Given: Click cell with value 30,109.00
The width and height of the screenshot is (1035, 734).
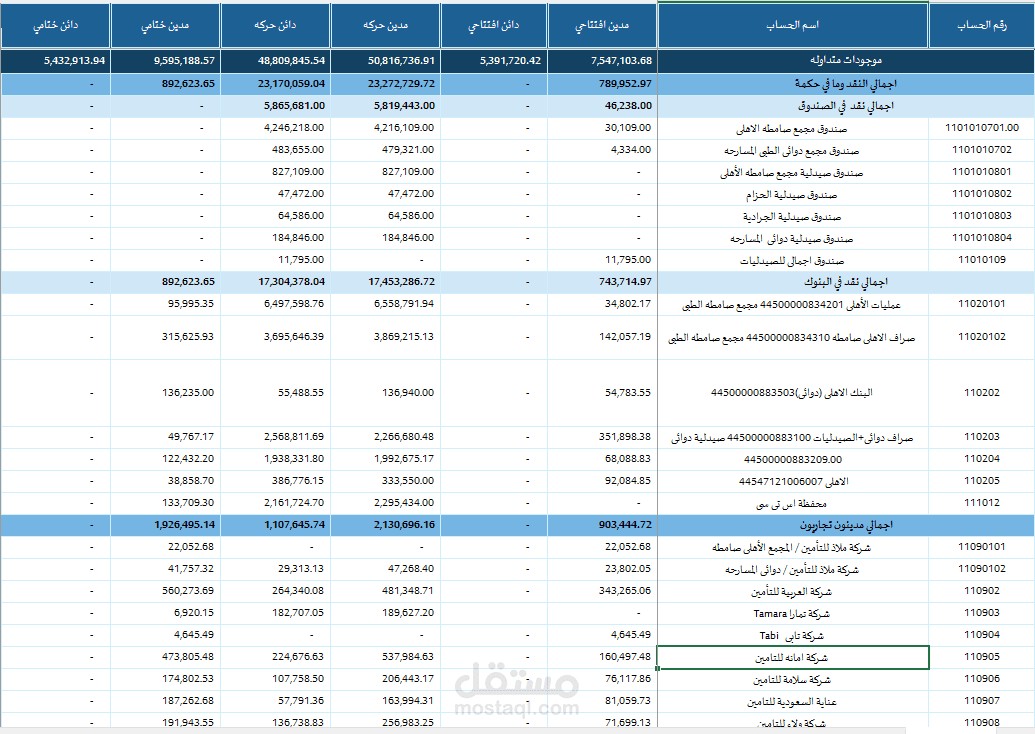Looking at the screenshot, I should (628, 127).
